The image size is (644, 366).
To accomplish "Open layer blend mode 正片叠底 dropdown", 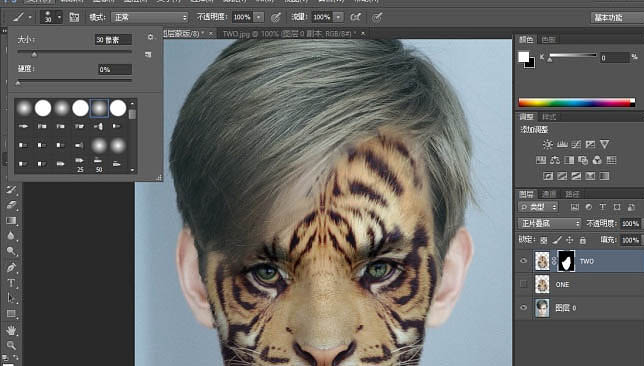I will tap(550, 223).
